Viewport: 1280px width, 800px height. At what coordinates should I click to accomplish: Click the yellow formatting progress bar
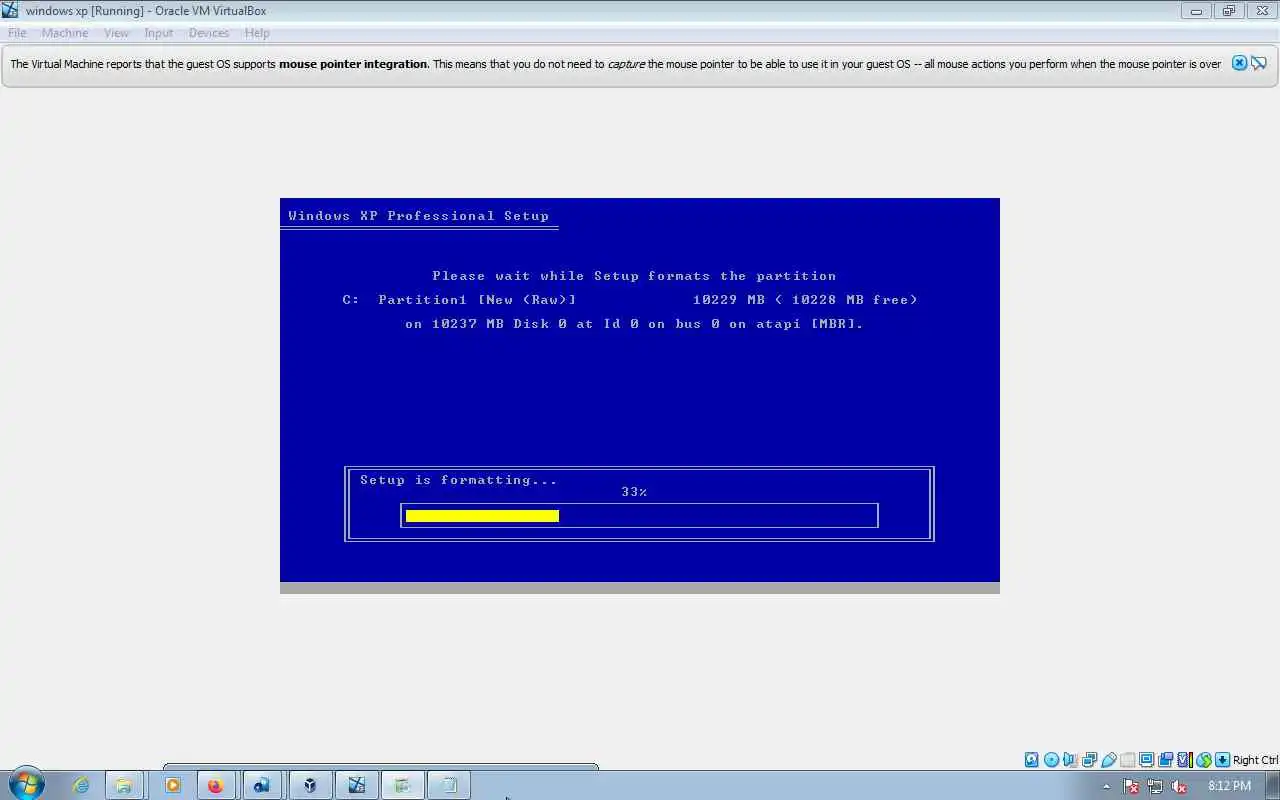tap(482, 516)
